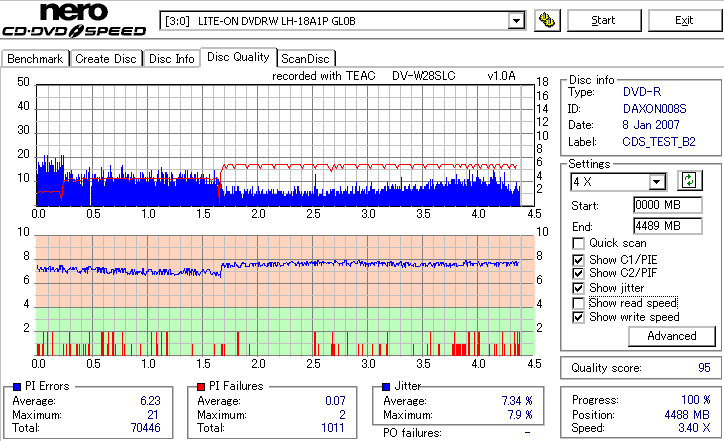Toggle the Show jitter checkbox
724x441 pixels.
(578, 288)
